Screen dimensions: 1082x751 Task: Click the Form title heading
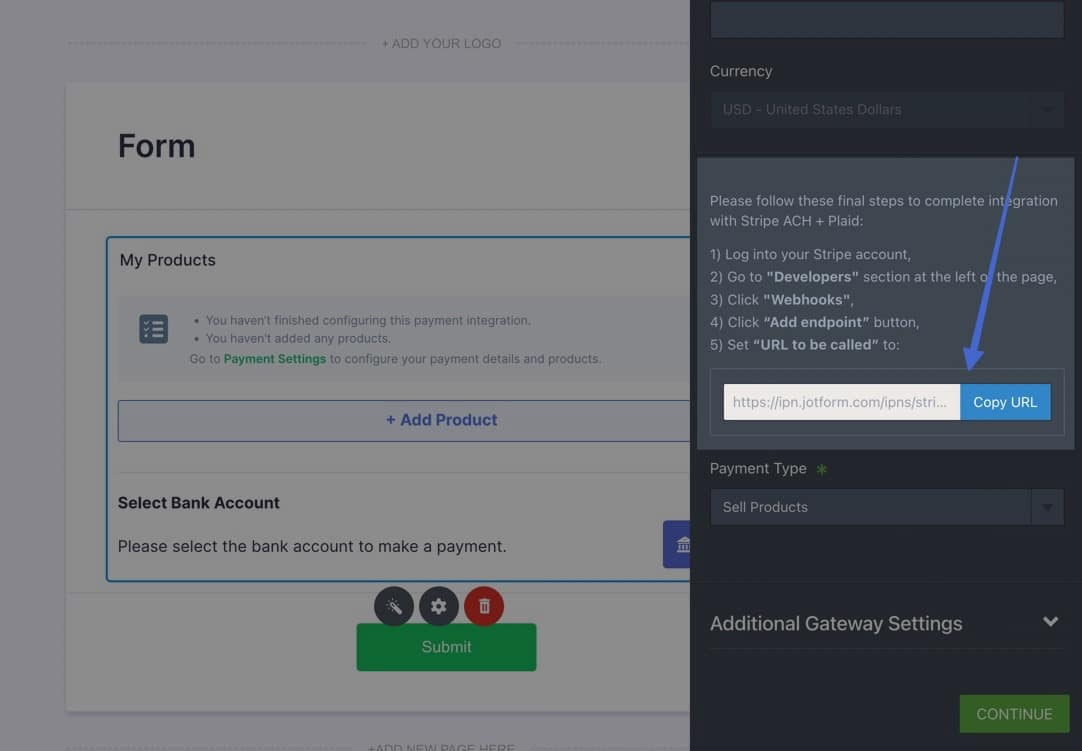point(157,146)
